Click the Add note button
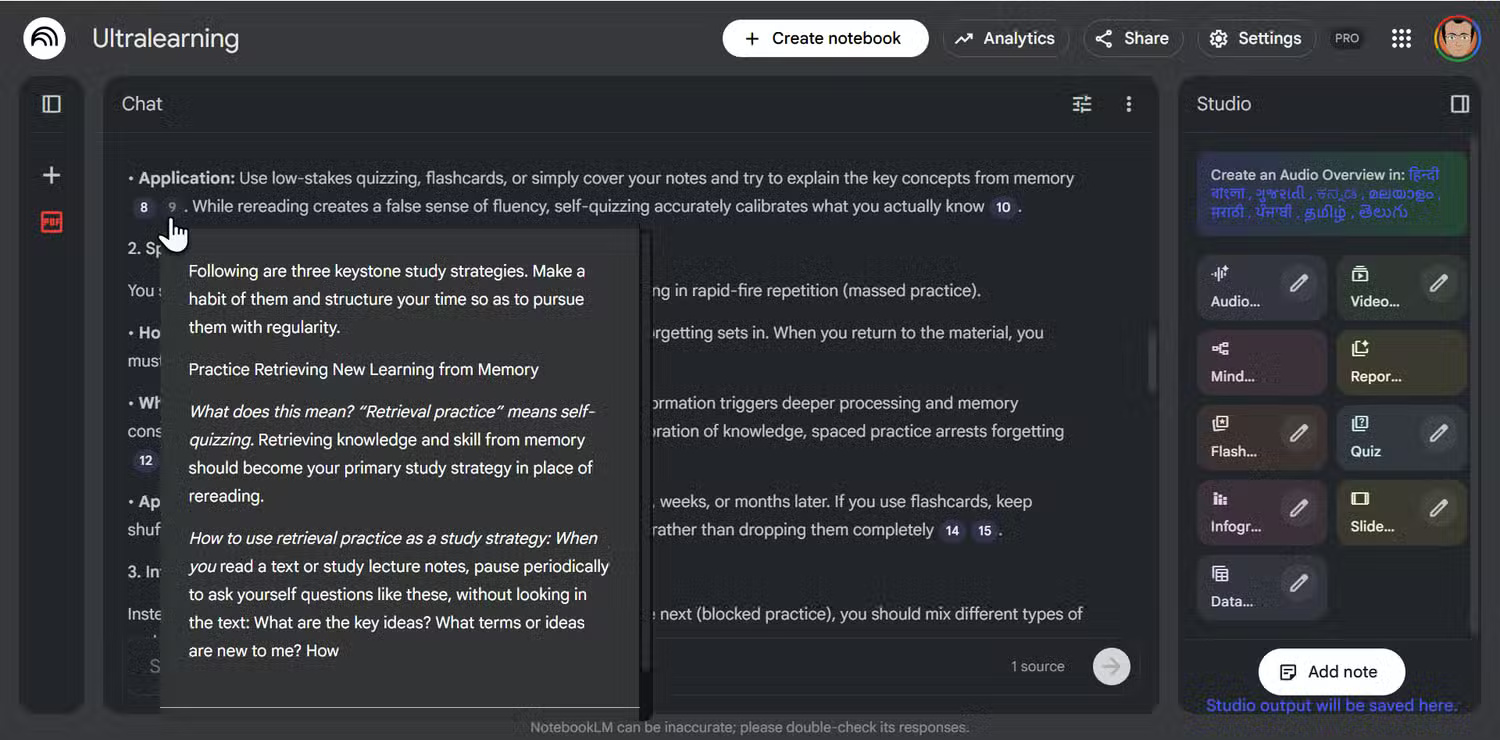This screenshot has height=740, width=1500. click(x=1331, y=672)
